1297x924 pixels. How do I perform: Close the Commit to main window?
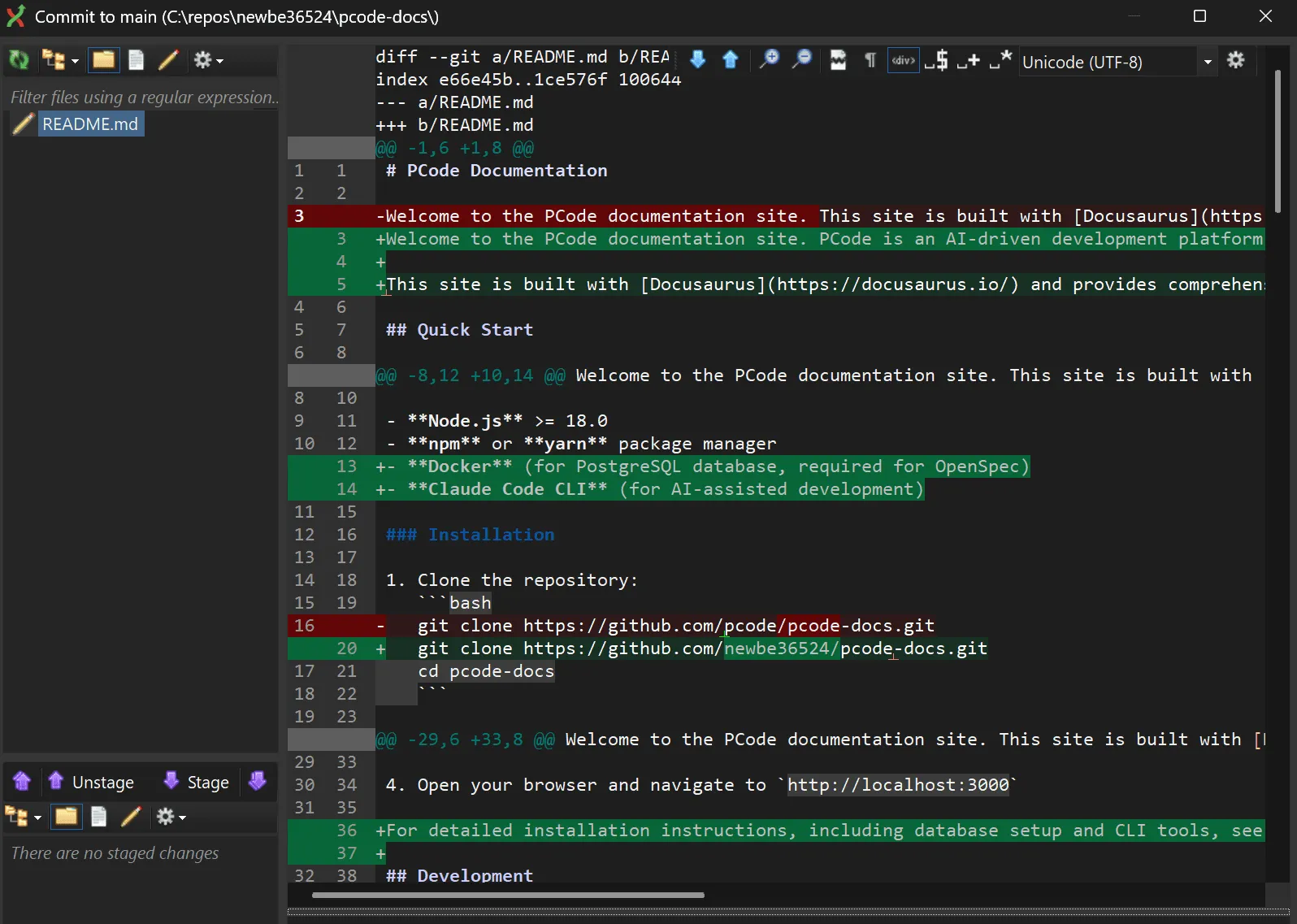pos(1265,16)
